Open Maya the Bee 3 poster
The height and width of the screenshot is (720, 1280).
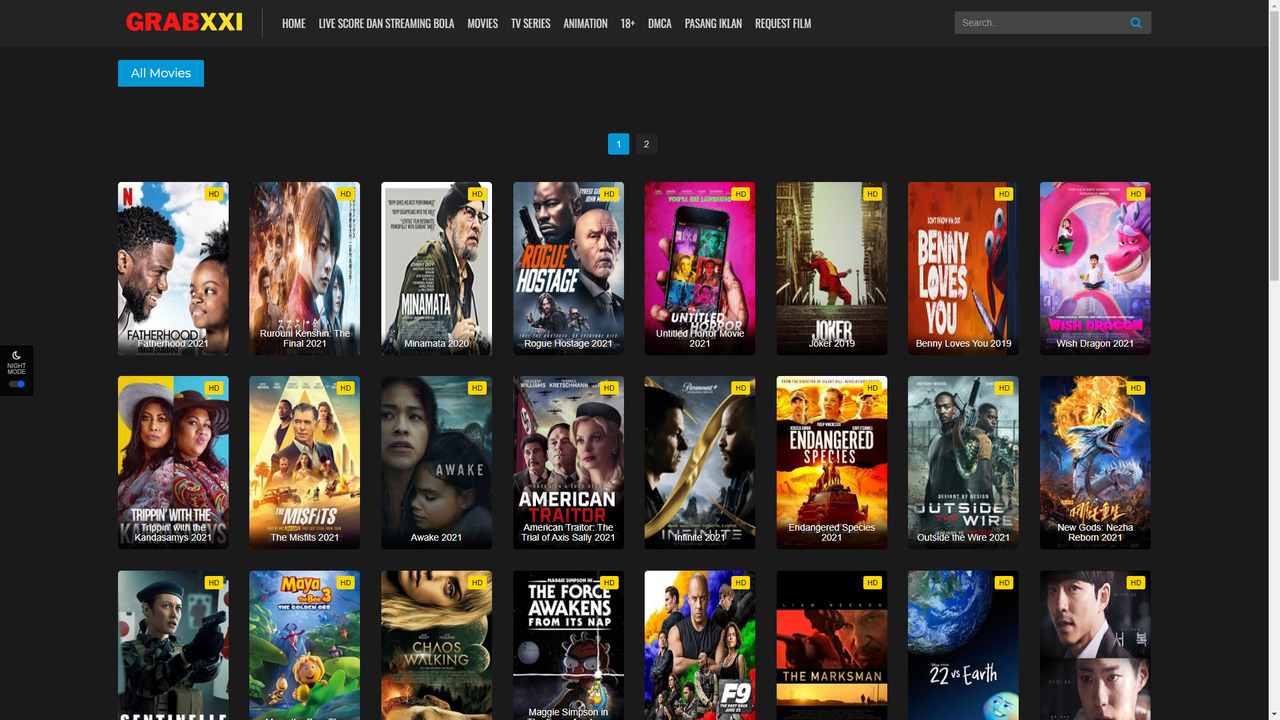(x=305, y=645)
